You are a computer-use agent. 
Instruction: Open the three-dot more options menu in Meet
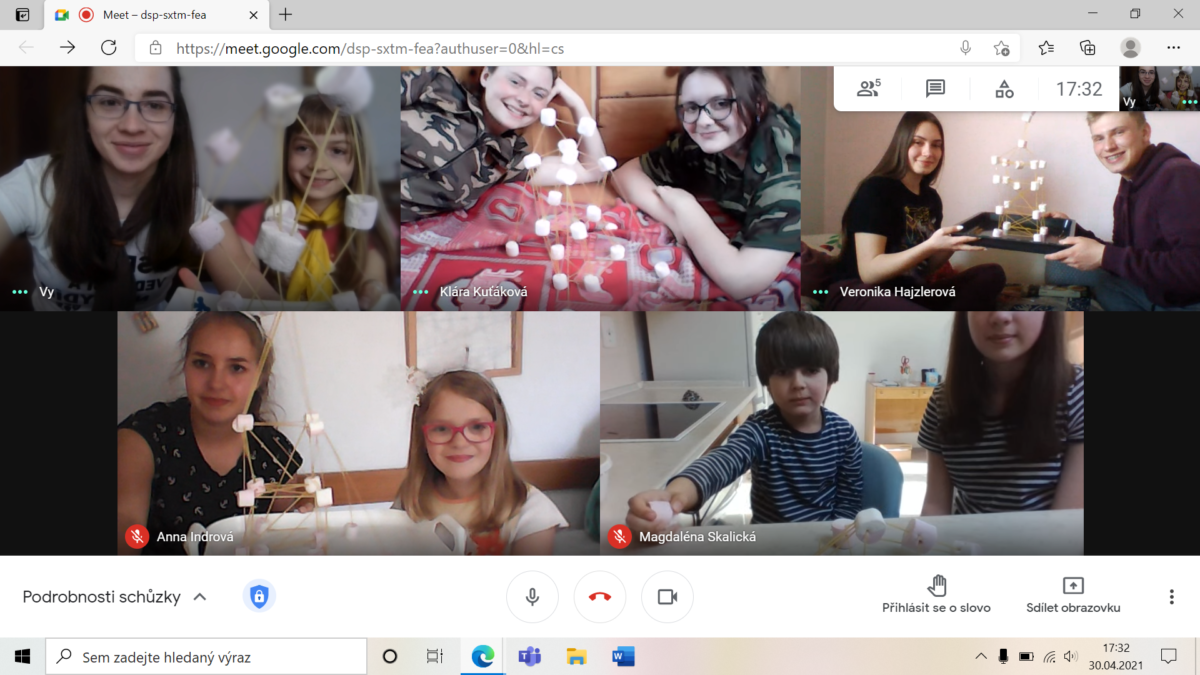point(1171,597)
